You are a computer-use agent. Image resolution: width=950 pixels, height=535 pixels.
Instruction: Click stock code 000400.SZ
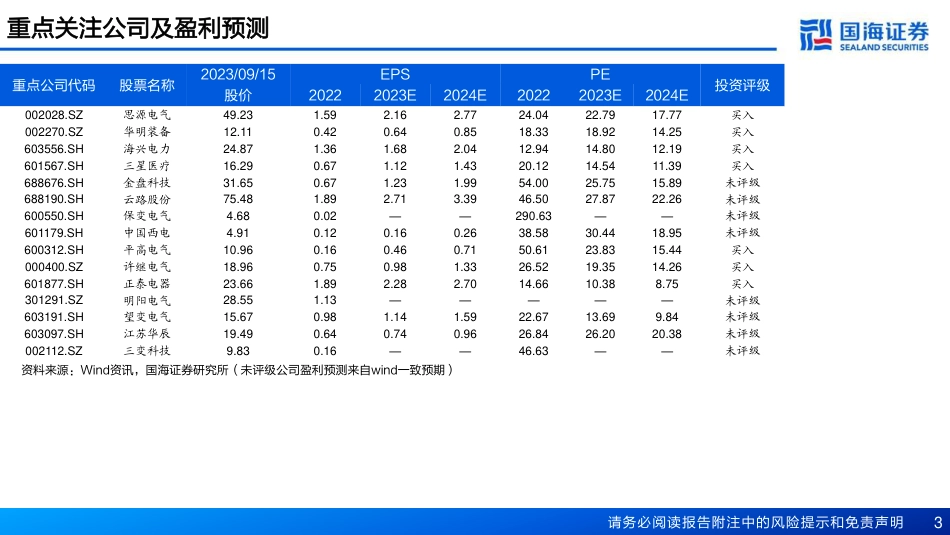coord(54,267)
